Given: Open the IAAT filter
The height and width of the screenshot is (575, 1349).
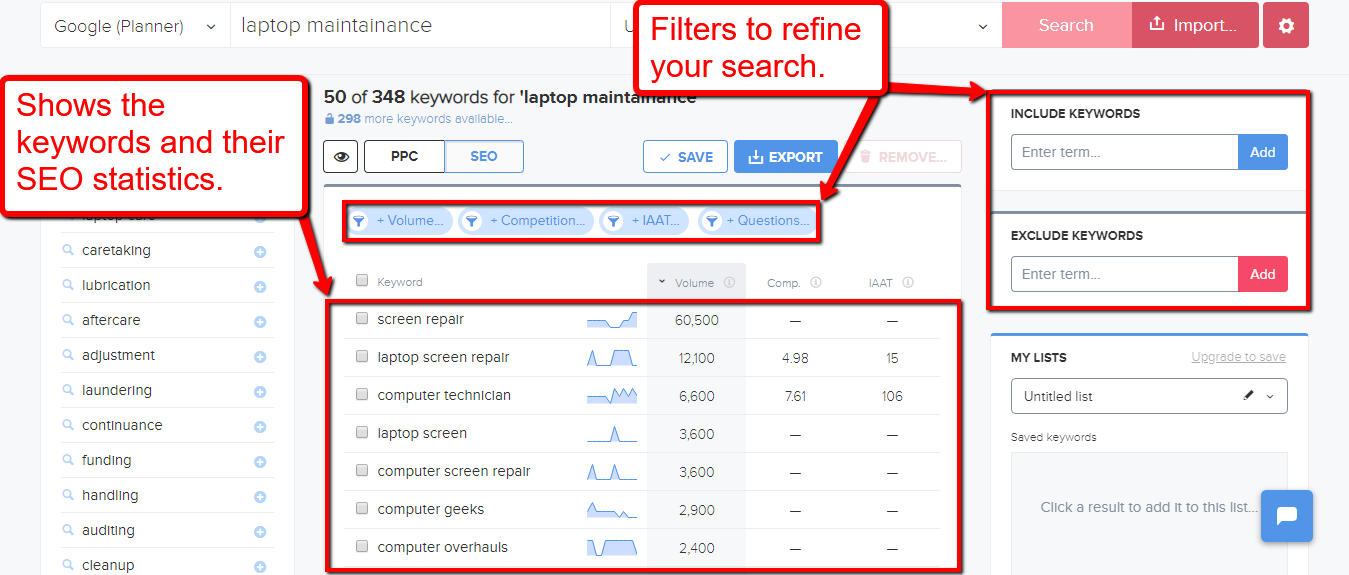Looking at the screenshot, I should pos(644,221).
